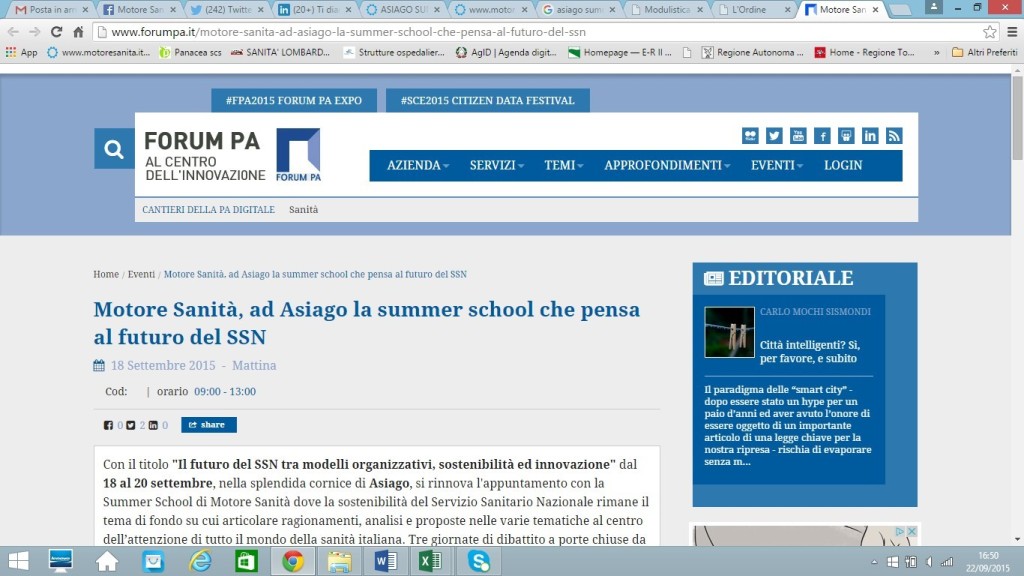
Task: Close the advertisement with X icon
Action: point(912,532)
